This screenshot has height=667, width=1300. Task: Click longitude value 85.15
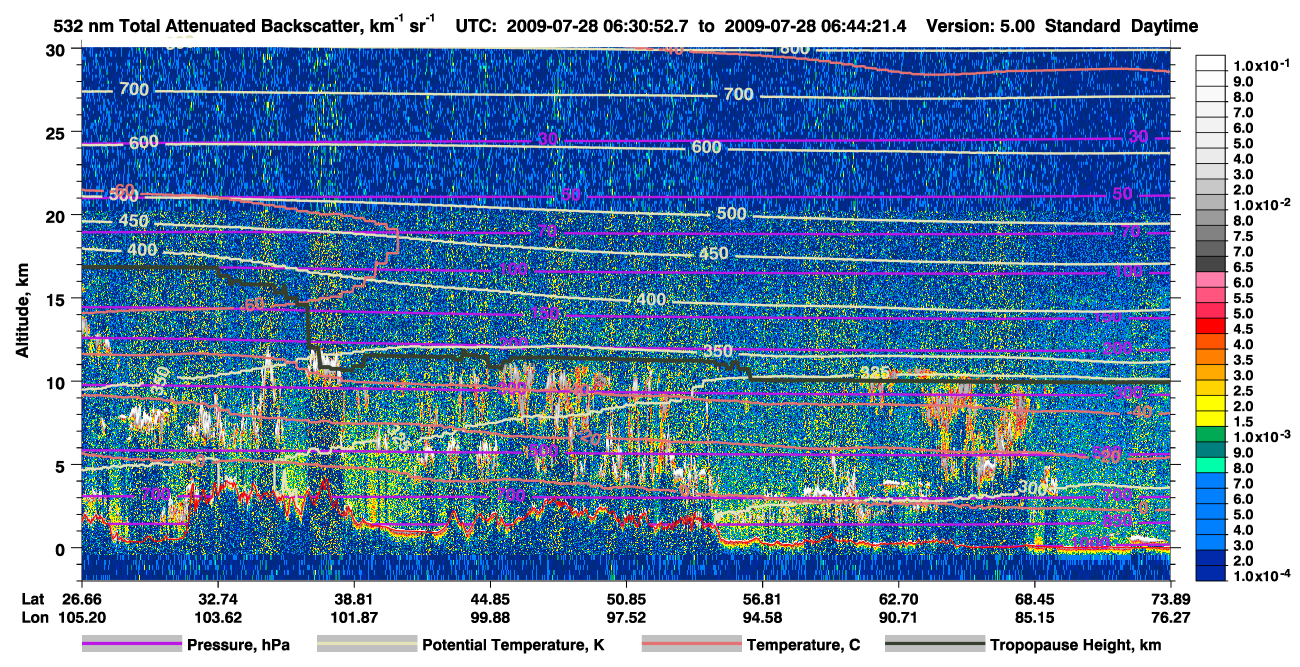click(x=1035, y=617)
